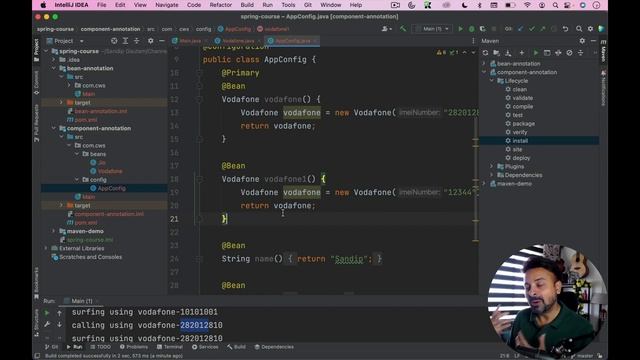
Task: Jump down the stack trace arrow in Run panel
Action: [x=59, y=324]
